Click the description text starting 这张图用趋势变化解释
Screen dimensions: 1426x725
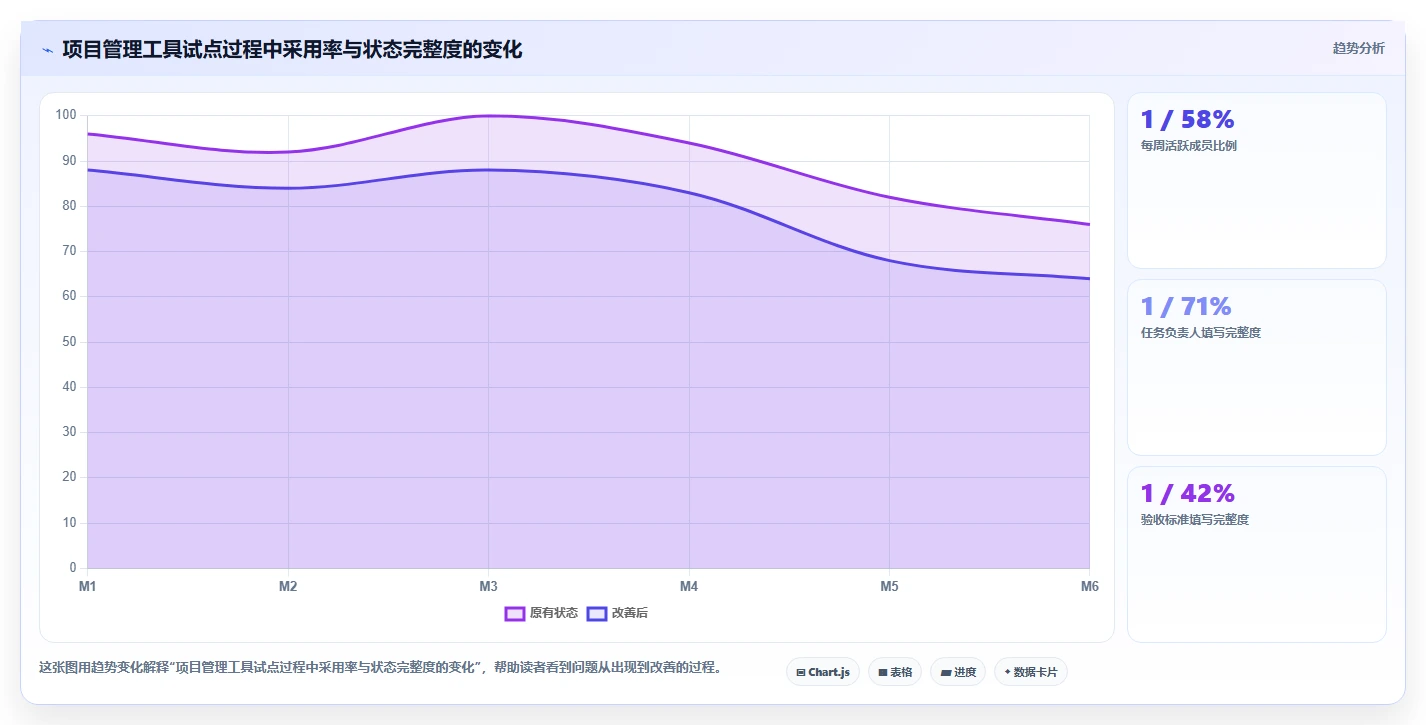point(380,667)
